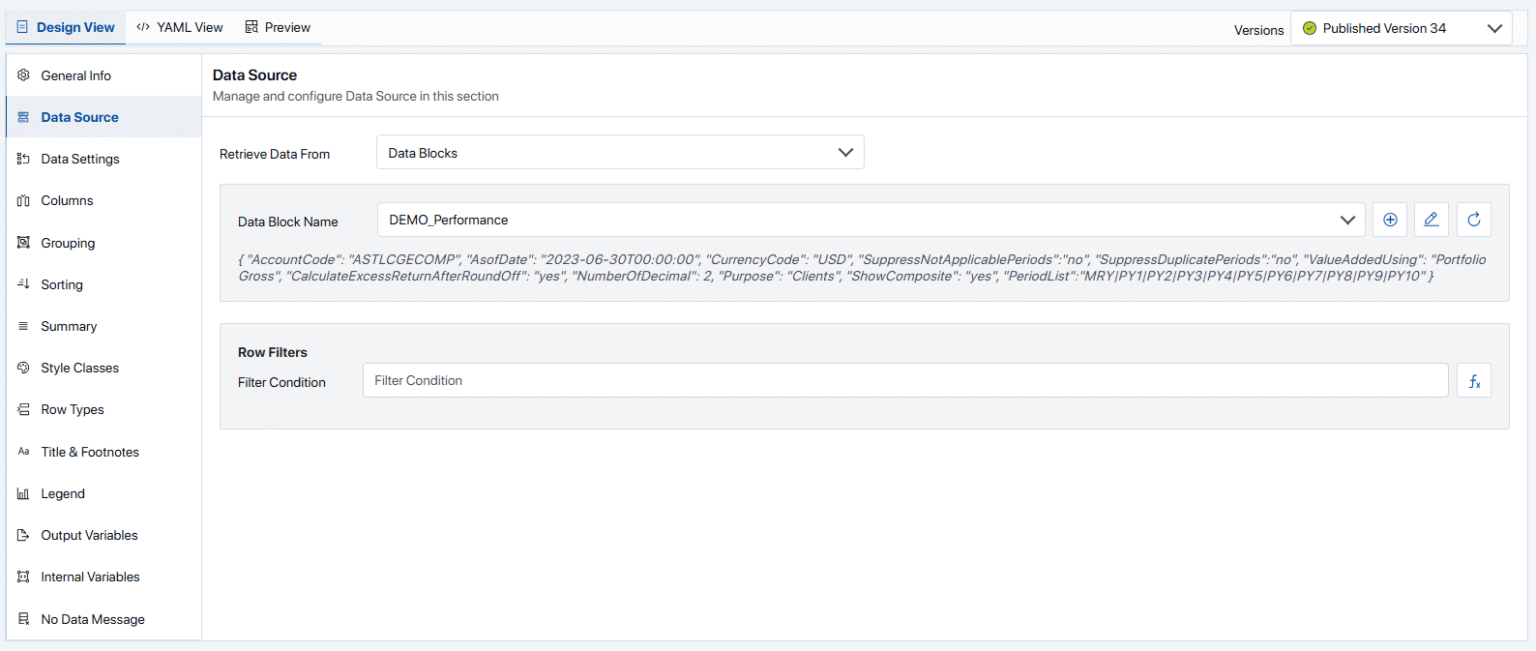
Task: Open the Data Settings section
Action: pyautogui.click(x=104, y=159)
